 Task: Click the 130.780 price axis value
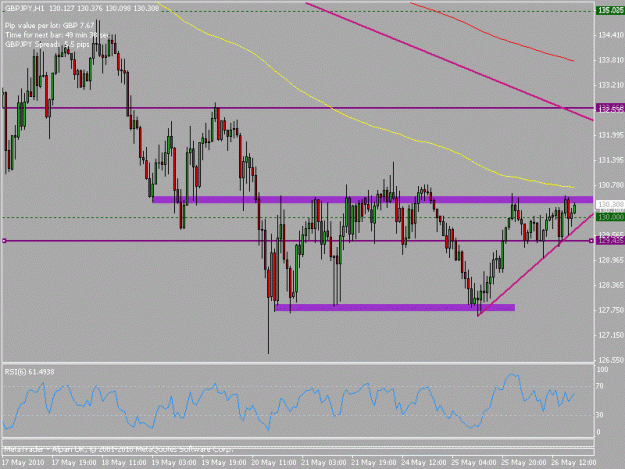[609, 185]
